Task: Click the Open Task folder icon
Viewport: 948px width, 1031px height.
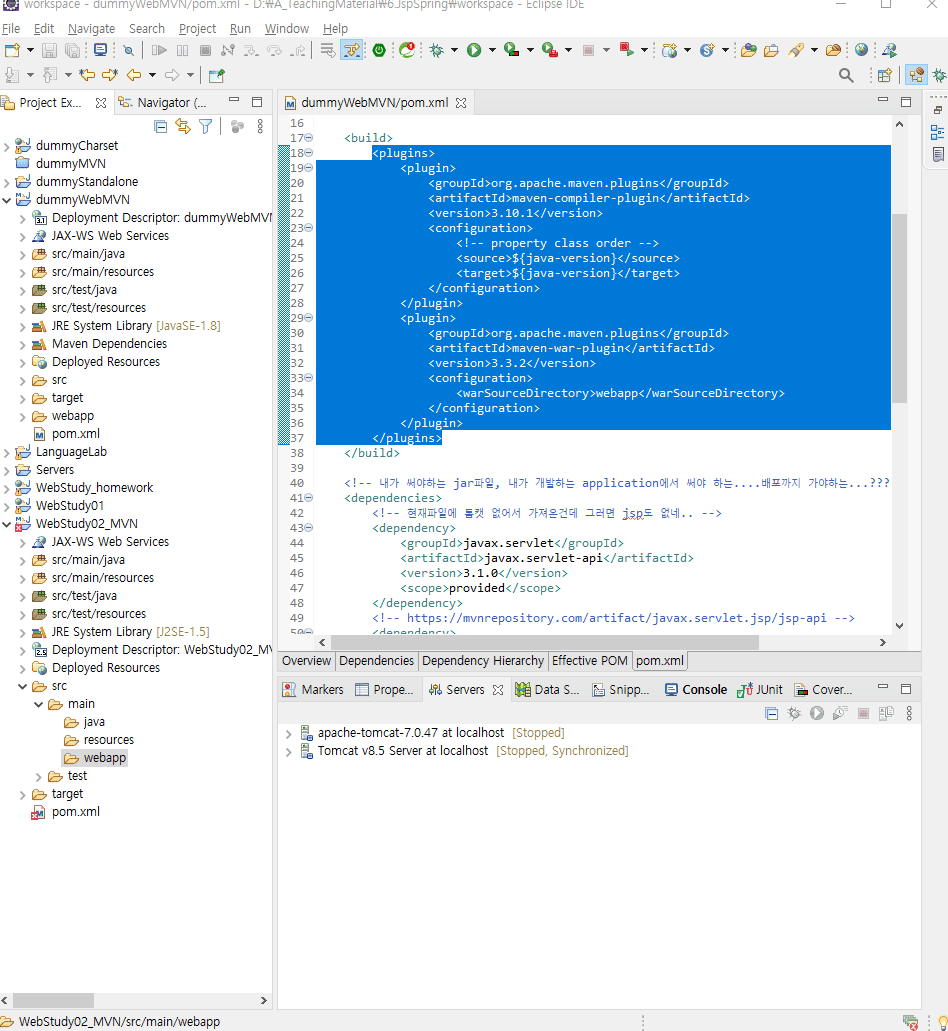Action: 771,50
